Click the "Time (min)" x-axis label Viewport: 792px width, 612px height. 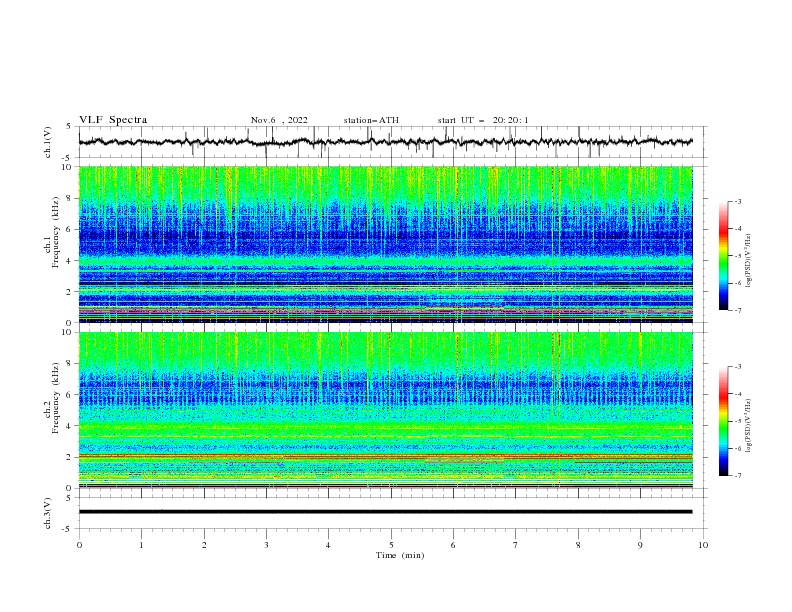click(400, 555)
